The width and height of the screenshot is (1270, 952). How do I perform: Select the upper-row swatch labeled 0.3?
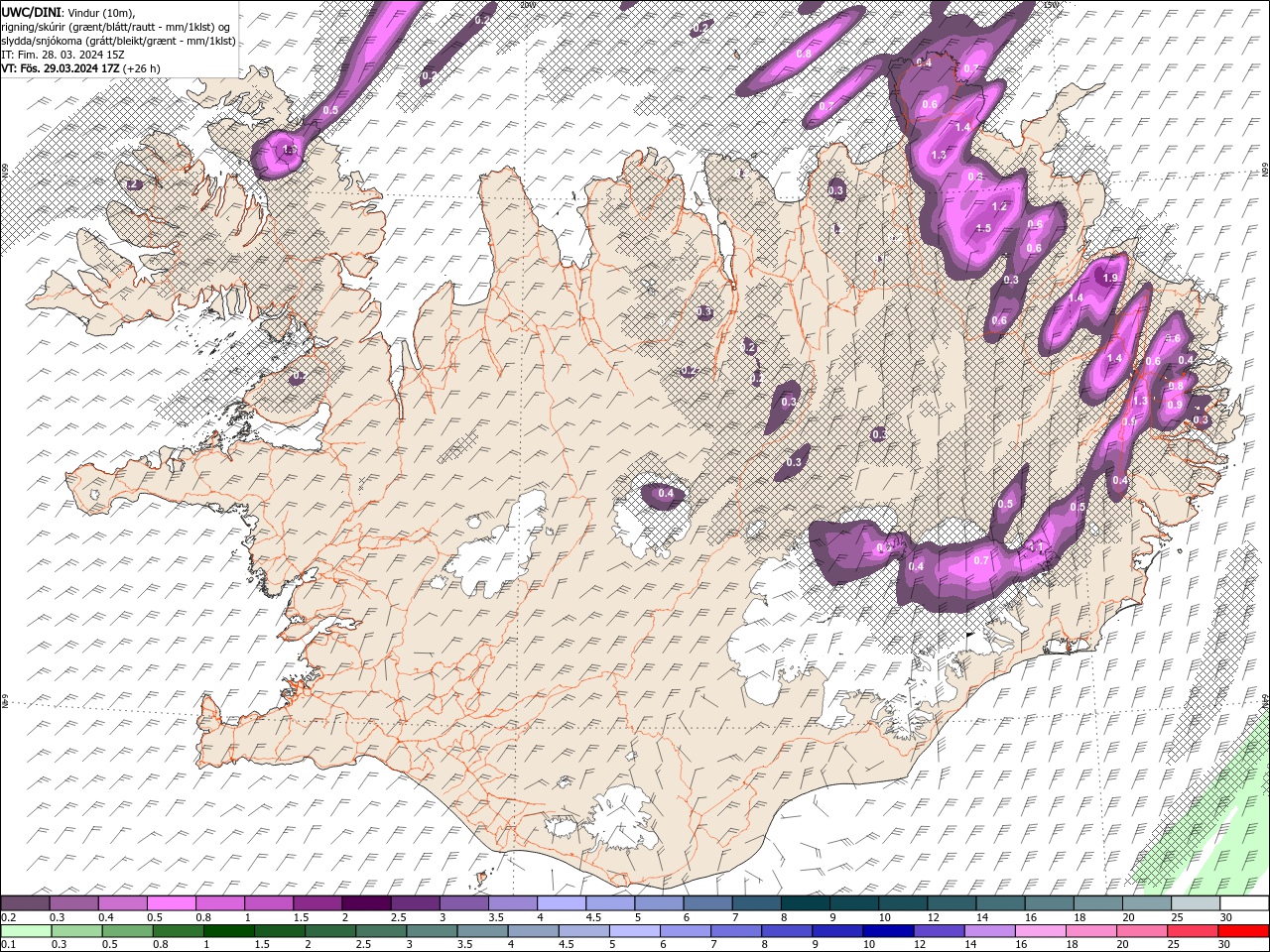pyautogui.click(x=73, y=903)
